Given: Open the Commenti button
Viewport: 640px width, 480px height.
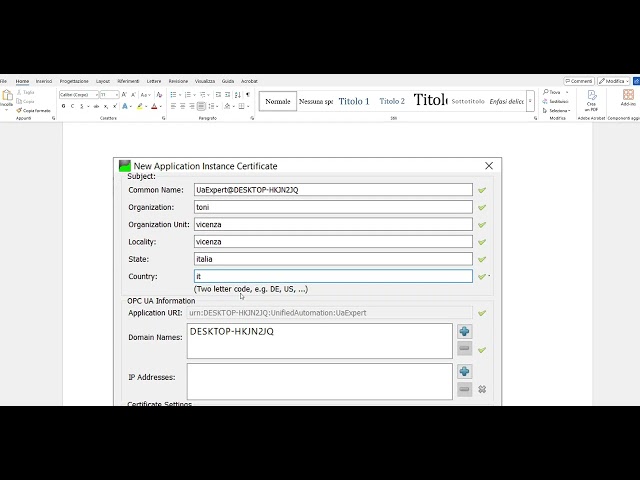Looking at the screenshot, I should tap(579, 81).
